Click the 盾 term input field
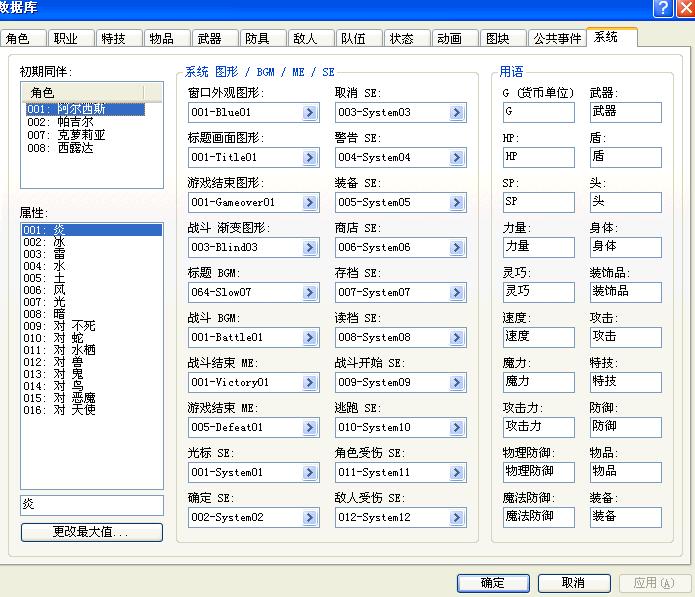Viewport: 695px width, 597px height. 626,157
